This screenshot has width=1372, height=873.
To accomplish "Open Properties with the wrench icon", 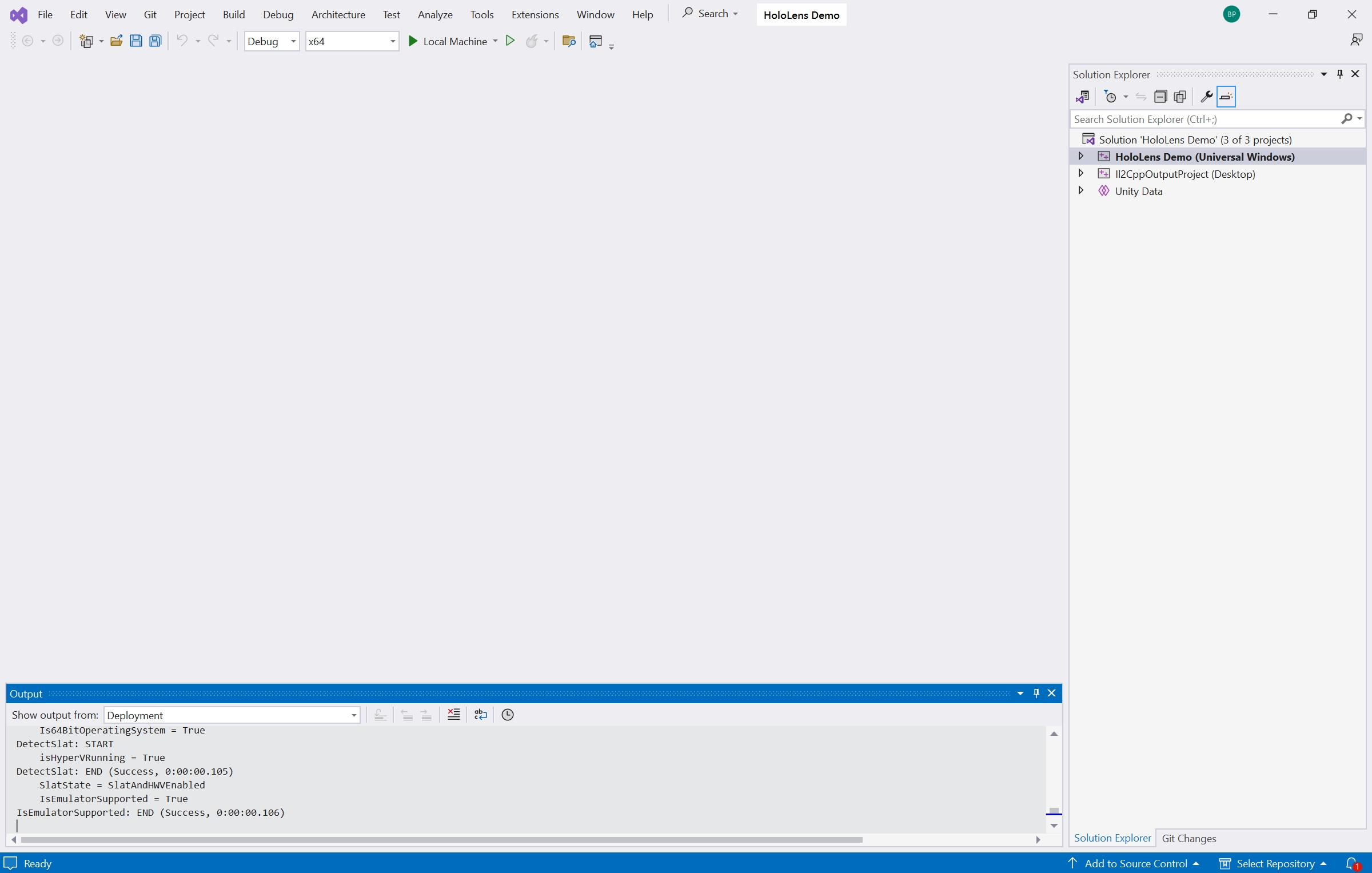I will click(x=1206, y=97).
